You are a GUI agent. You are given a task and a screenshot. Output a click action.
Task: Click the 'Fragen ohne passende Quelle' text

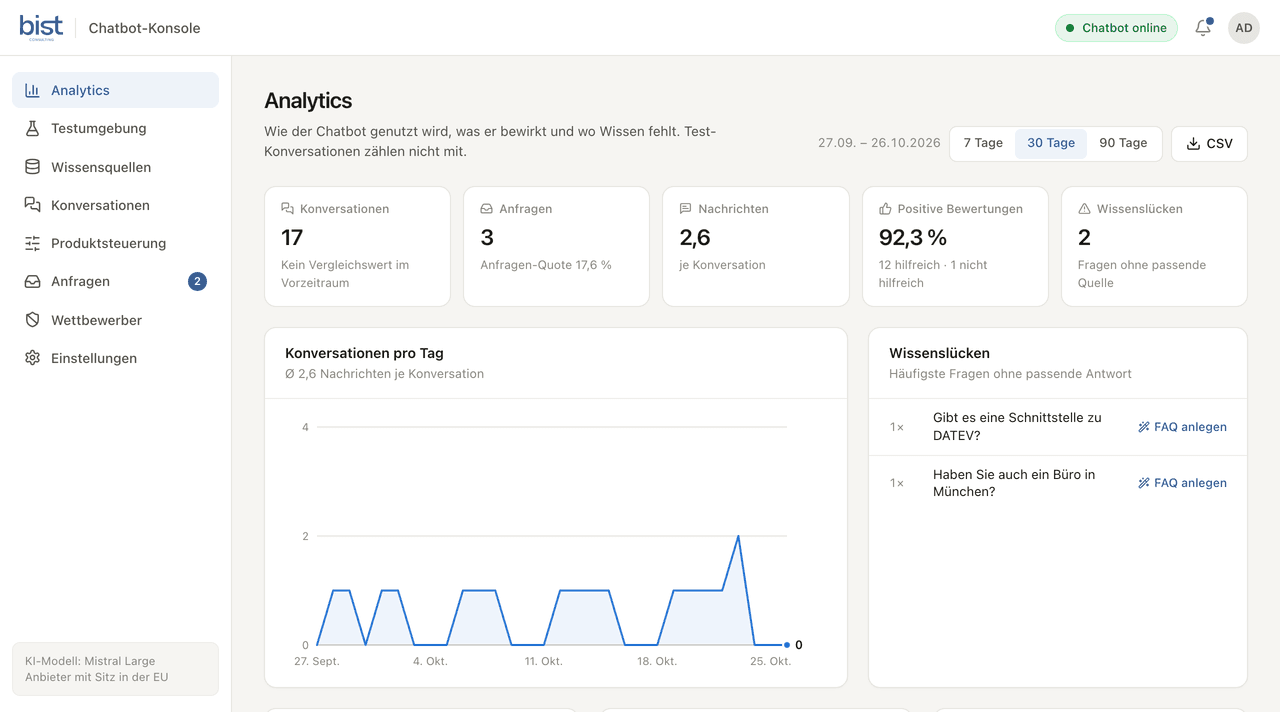(1142, 274)
